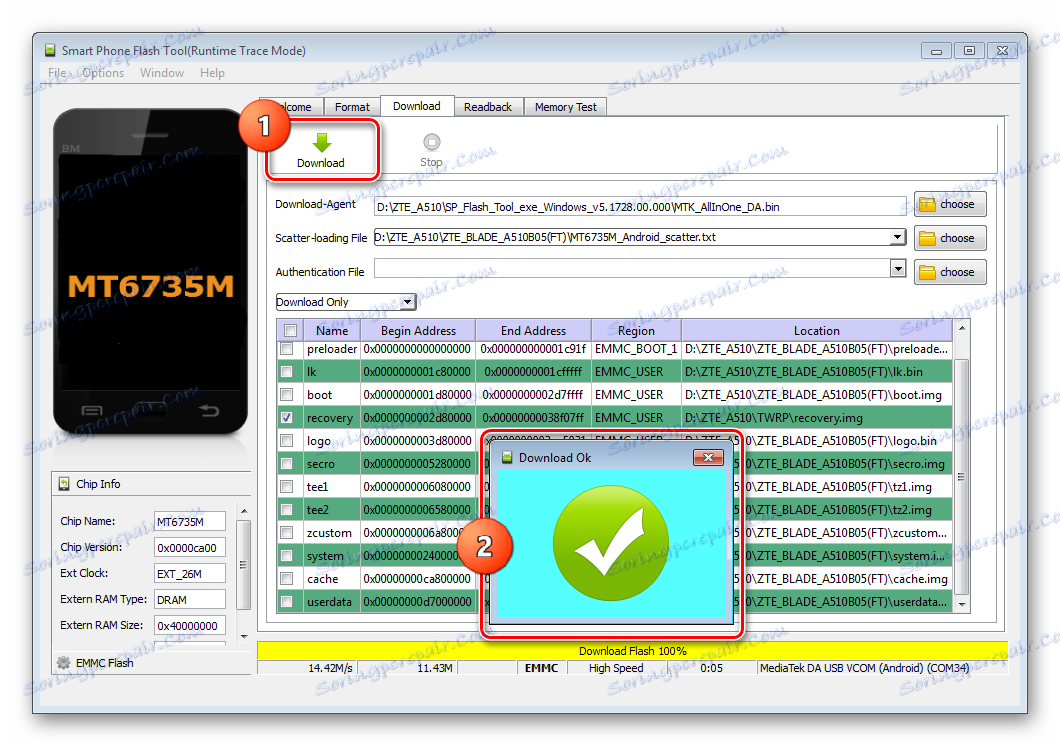Expand the Authentication File dropdown
1060x746 pixels.
pos(898,269)
